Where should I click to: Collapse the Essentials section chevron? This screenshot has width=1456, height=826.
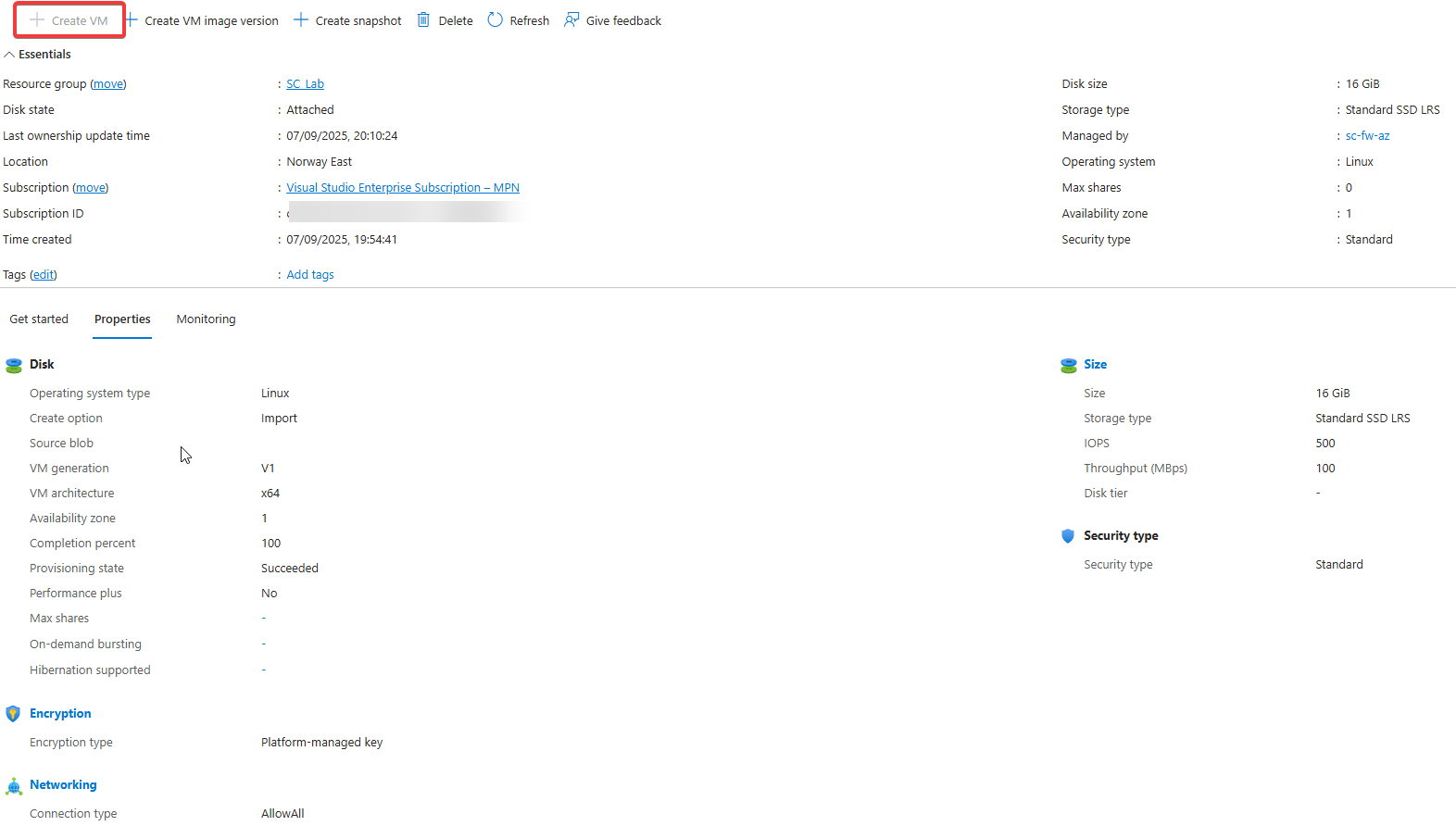9,55
